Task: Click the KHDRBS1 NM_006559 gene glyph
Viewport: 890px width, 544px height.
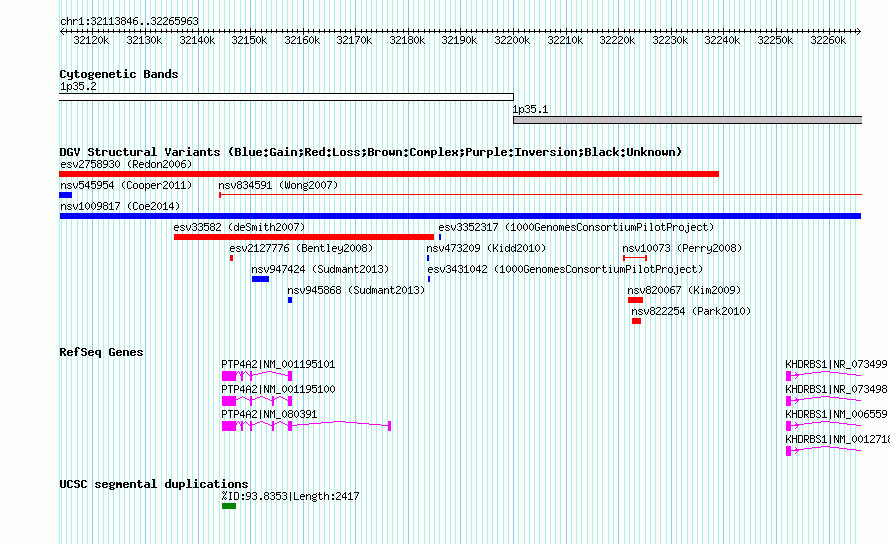Action: tap(824, 426)
